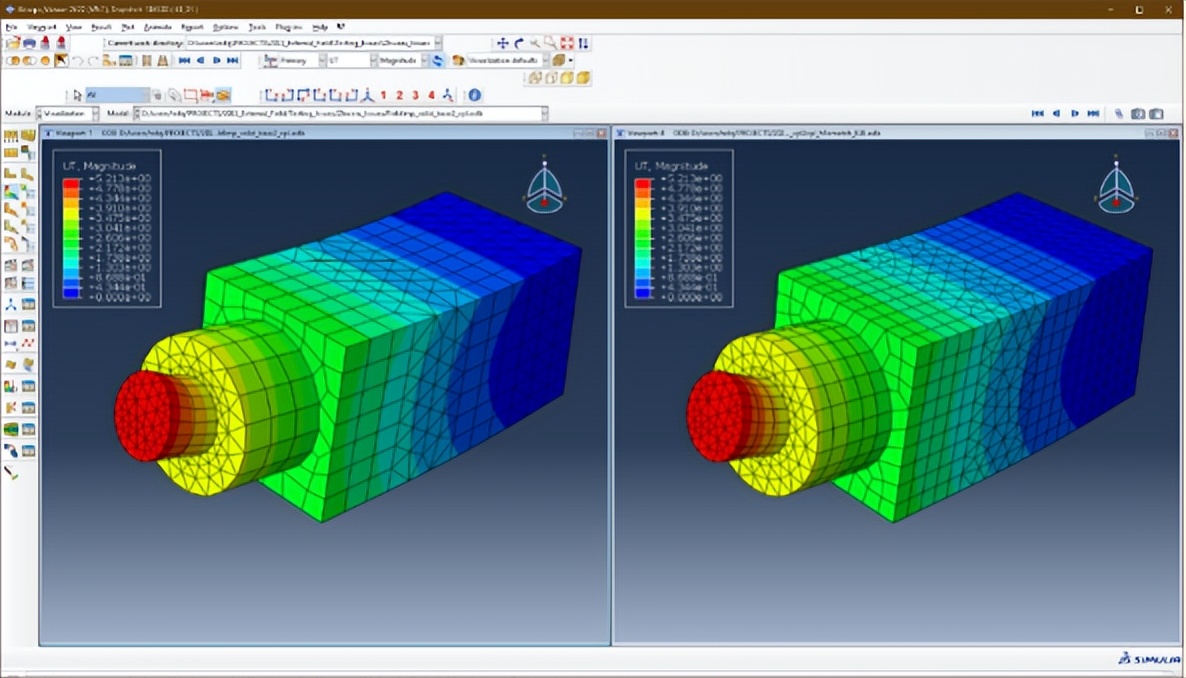This screenshot has height=678, width=1186.
Task: Click the blue Help info icon
Action: pos(474,95)
